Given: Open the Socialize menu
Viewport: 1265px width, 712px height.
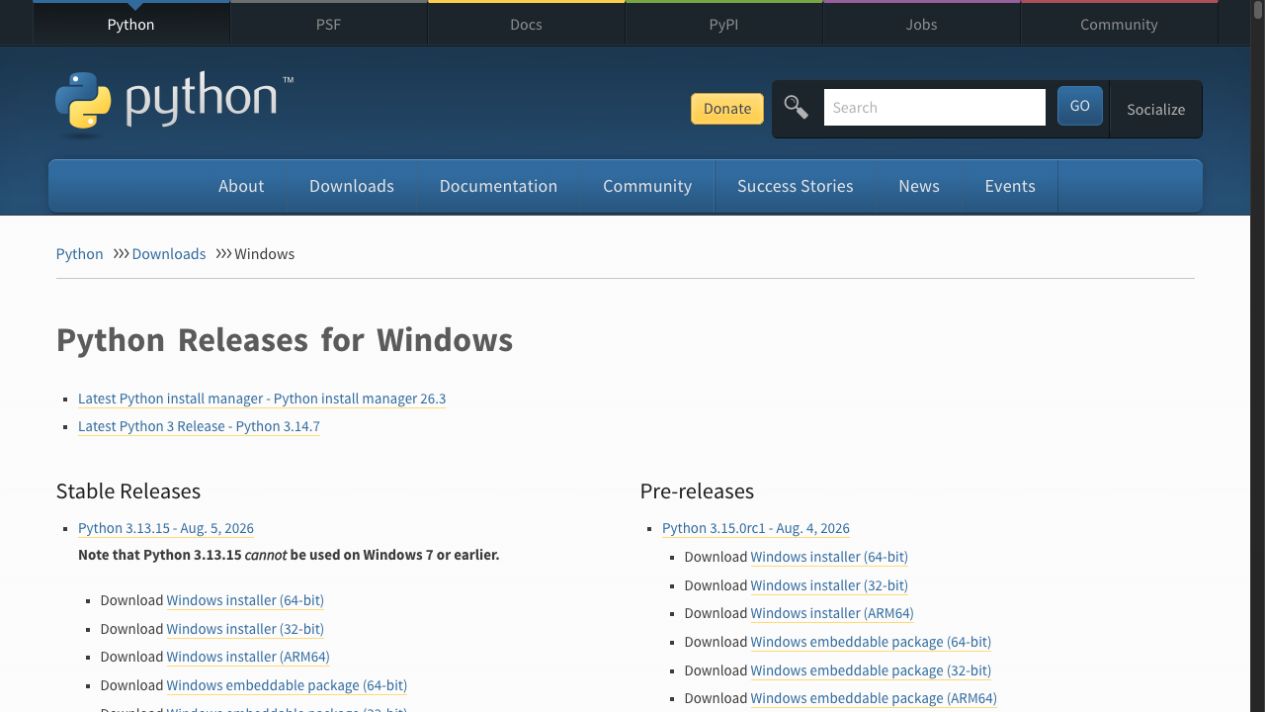Looking at the screenshot, I should (x=1156, y=109).
